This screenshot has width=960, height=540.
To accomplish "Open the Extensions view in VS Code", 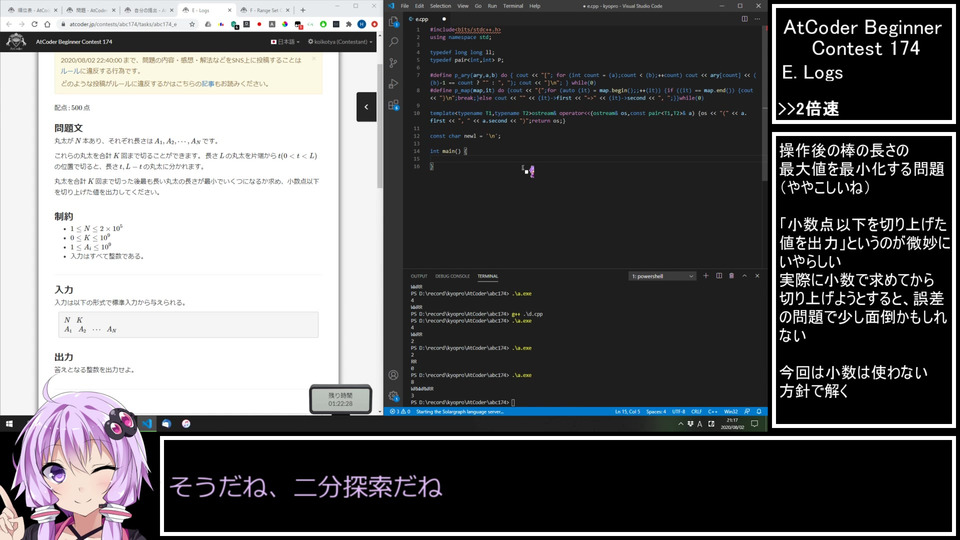I will pos(394,105).
